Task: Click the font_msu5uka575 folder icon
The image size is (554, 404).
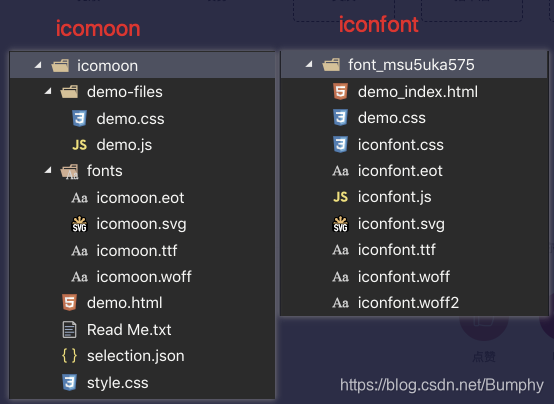Action: point(331,65)
